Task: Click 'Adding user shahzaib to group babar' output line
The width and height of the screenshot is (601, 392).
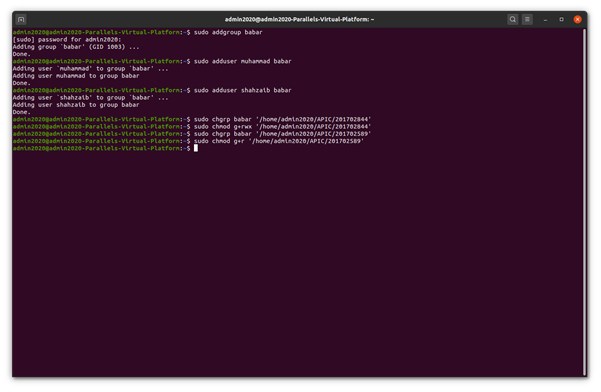Action: coord(76,105)
